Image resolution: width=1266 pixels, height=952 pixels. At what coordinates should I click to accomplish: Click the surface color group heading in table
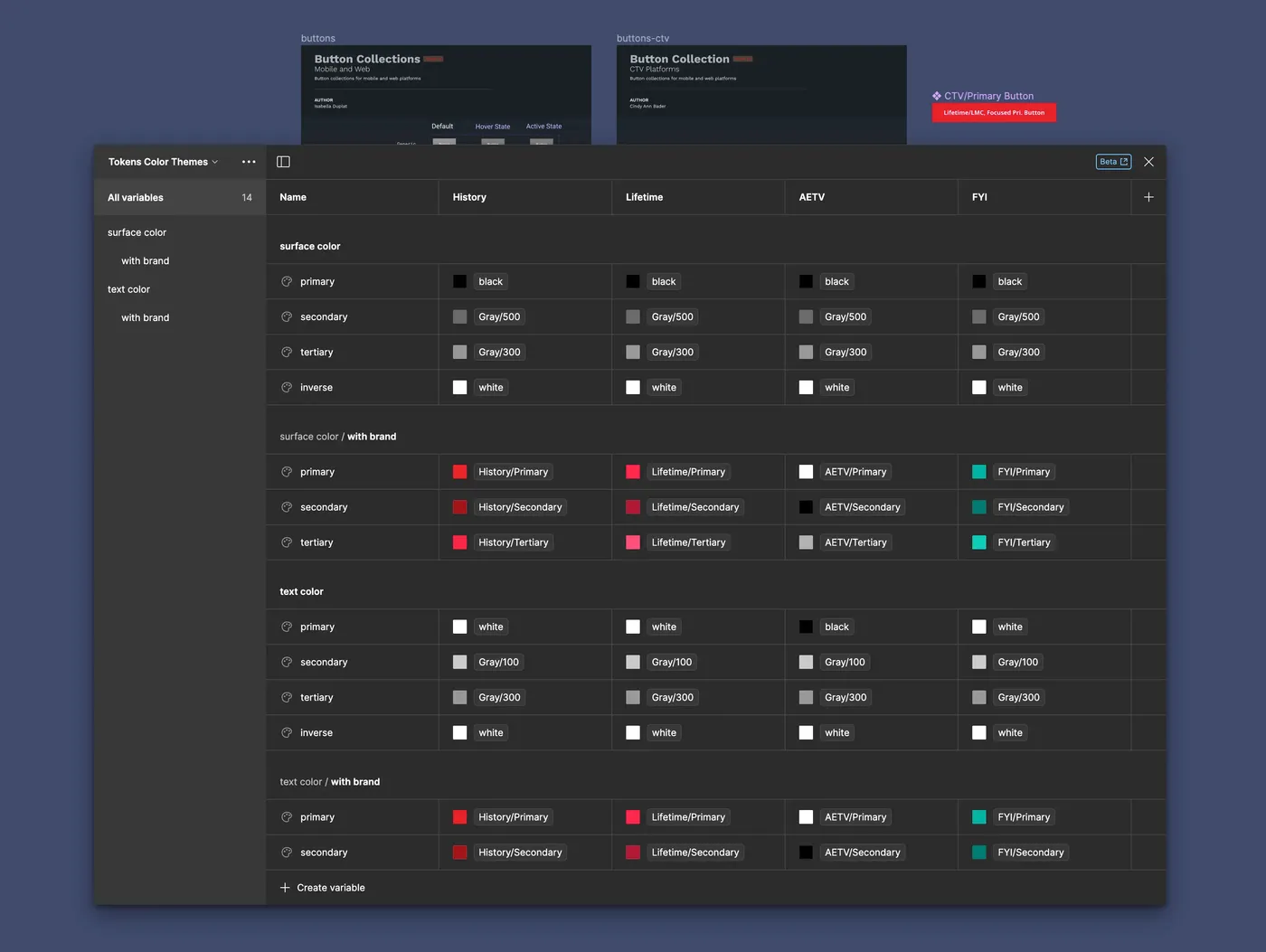click(310, 246)
